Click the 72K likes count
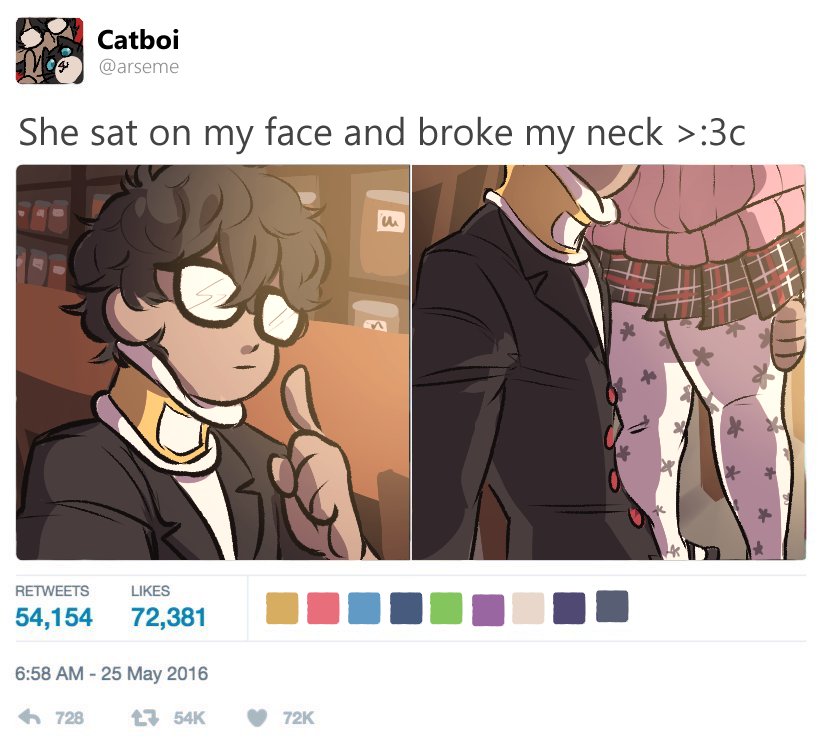The image size is (831, 754). pos(298,718)
